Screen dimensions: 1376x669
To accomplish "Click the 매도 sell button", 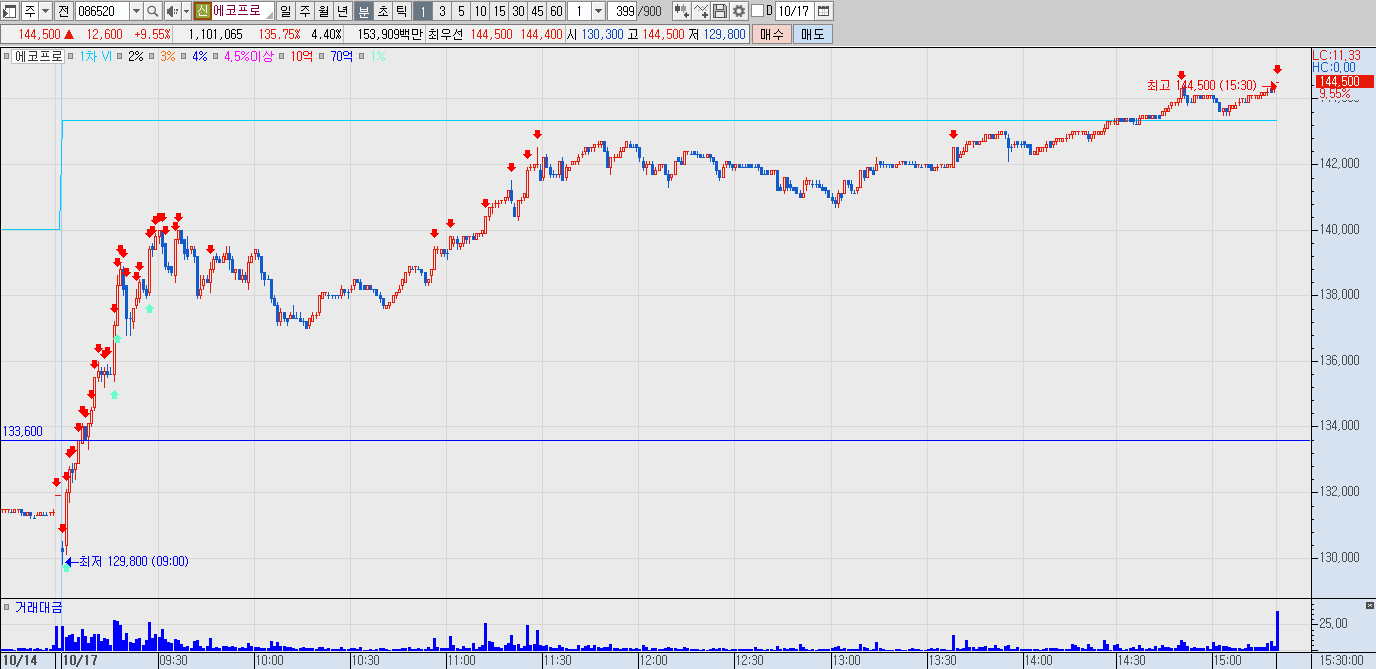I will pos(812,34).
